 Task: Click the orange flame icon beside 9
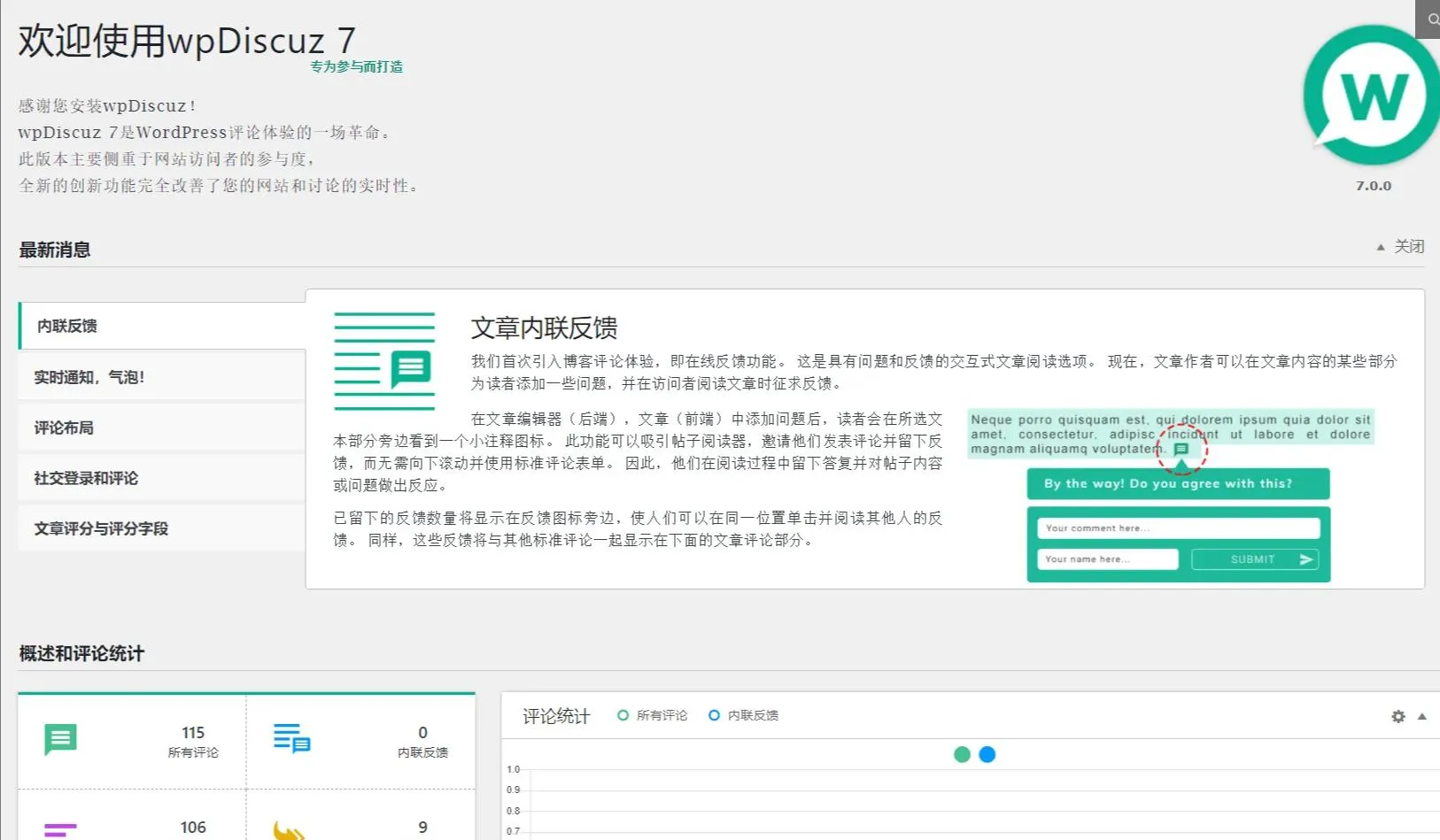[x=289, y=830]
